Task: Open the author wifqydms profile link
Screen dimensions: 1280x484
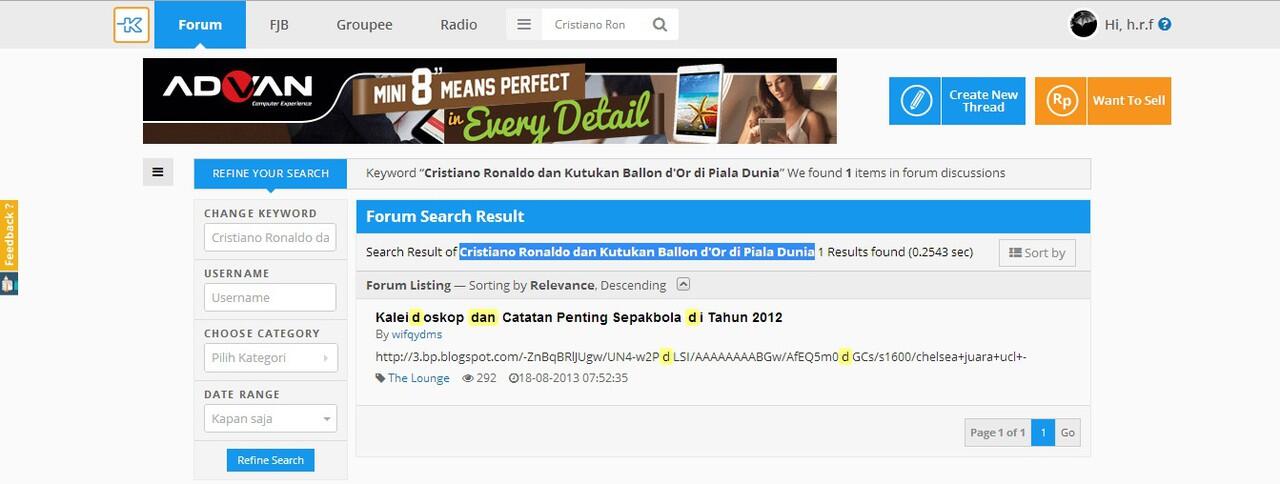Action: (x=416, y=334)
